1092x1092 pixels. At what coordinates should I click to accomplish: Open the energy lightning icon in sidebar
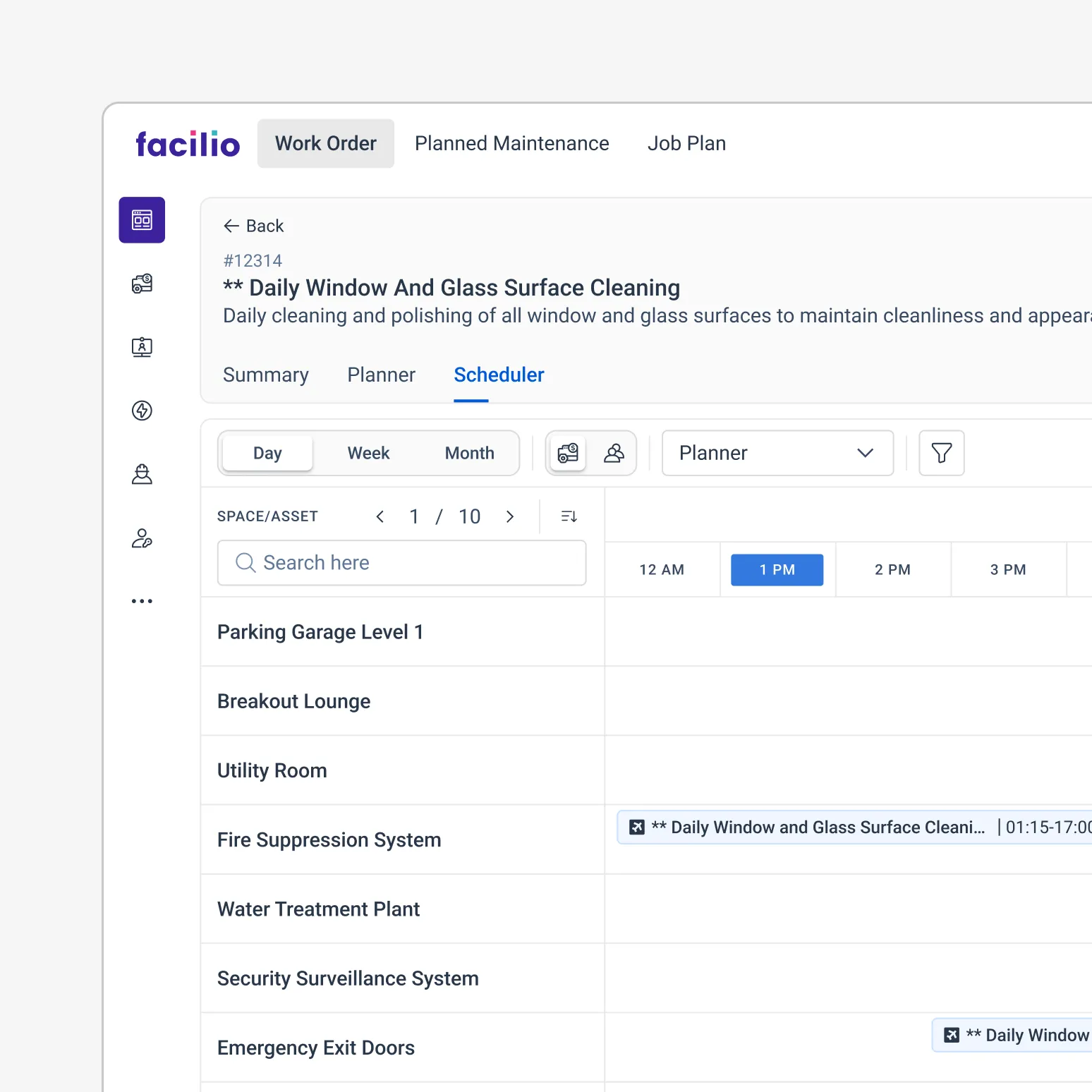point(142,411)
